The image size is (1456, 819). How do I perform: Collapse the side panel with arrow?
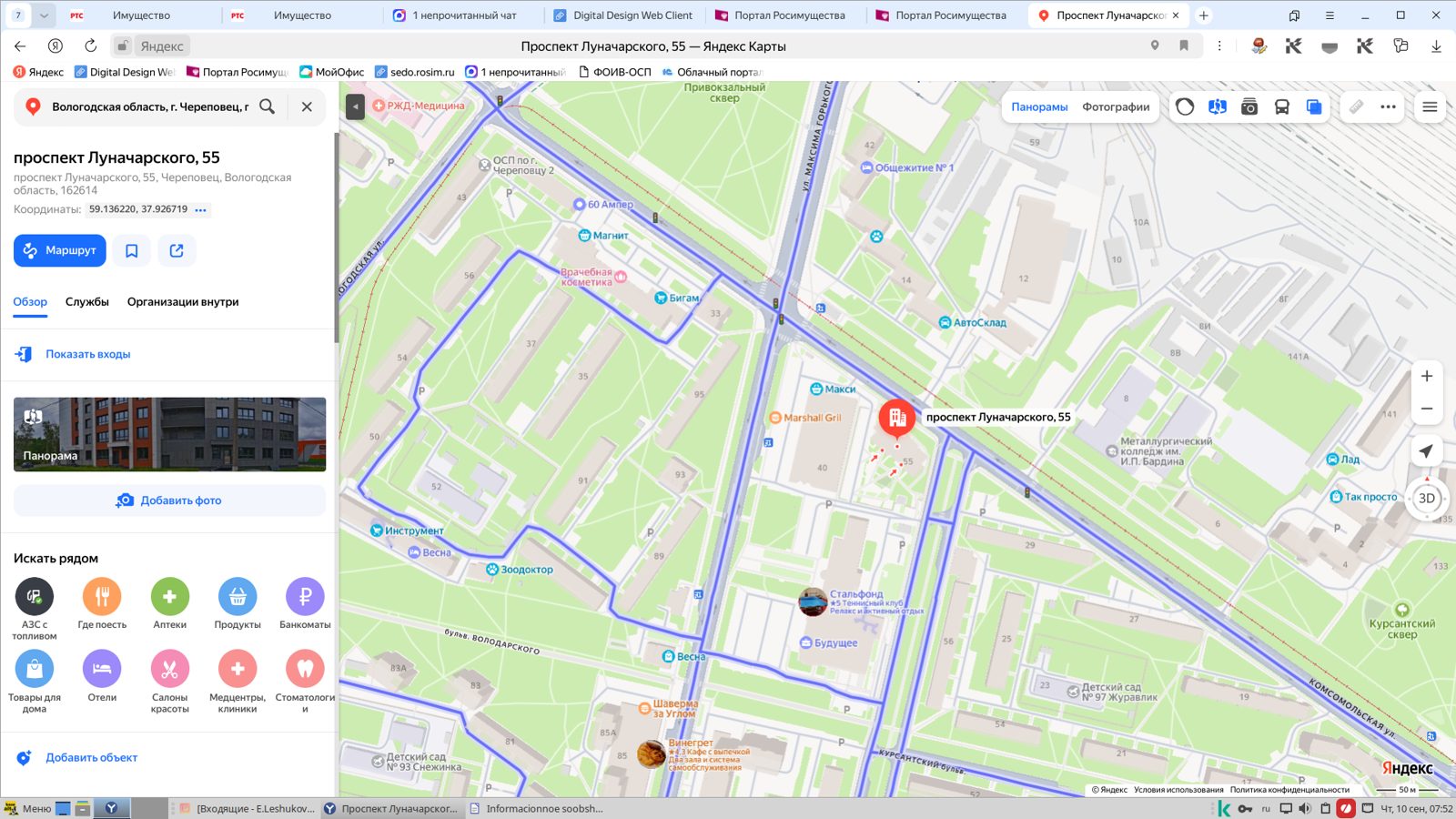(x=355, y=106)
